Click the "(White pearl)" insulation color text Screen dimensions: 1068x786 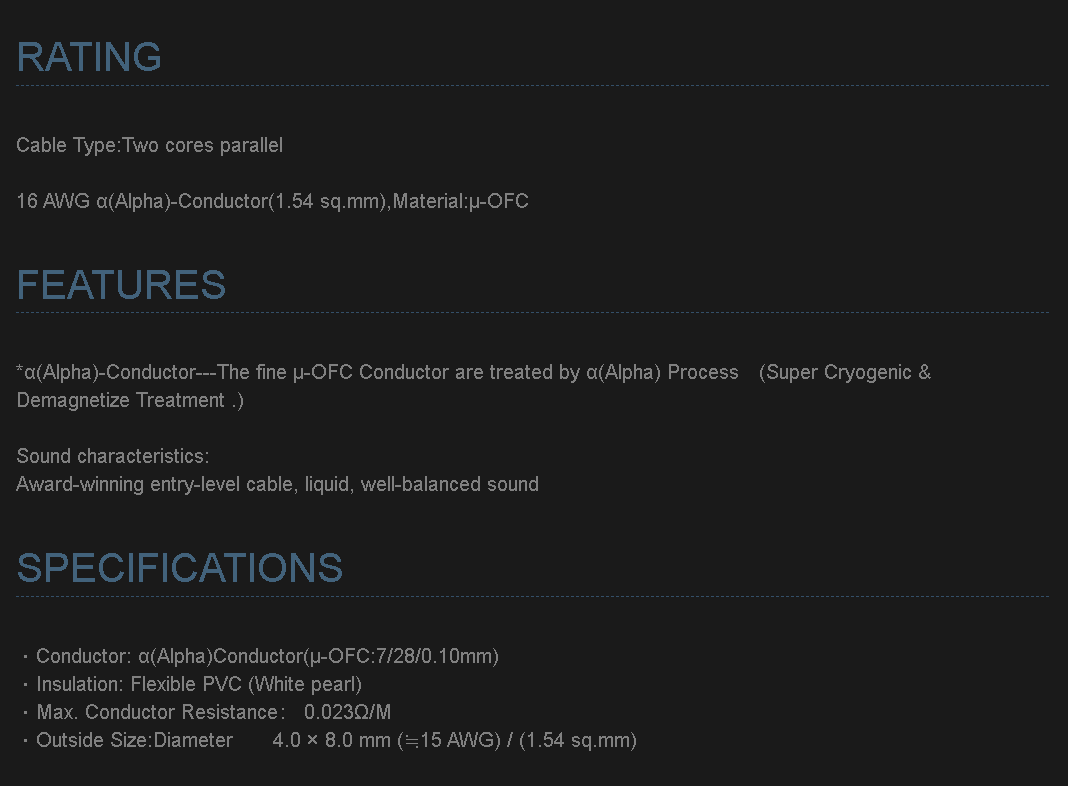[x=305, y=685]
